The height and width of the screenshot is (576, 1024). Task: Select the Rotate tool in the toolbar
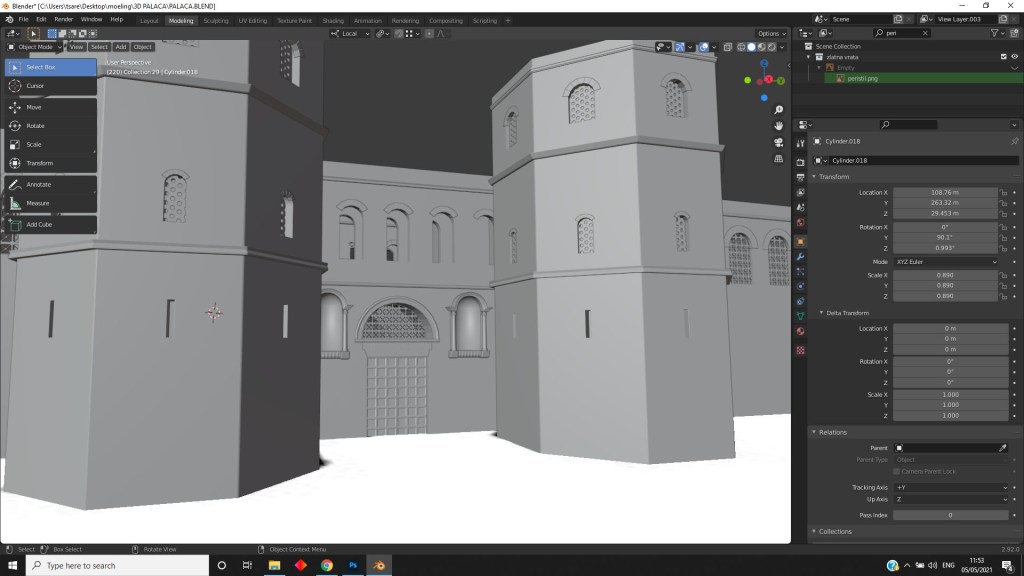pyautogui.click(x=34, y=125)
